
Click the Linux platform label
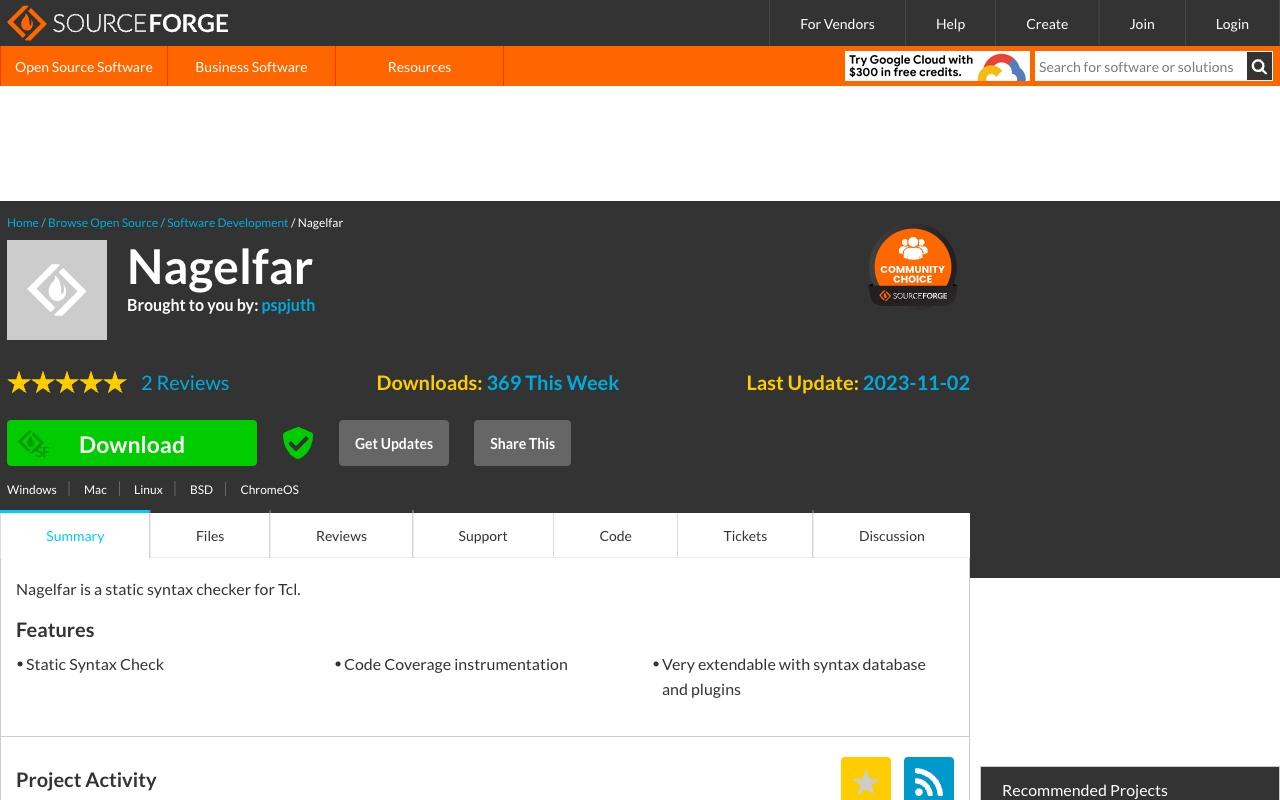[148, 489]
